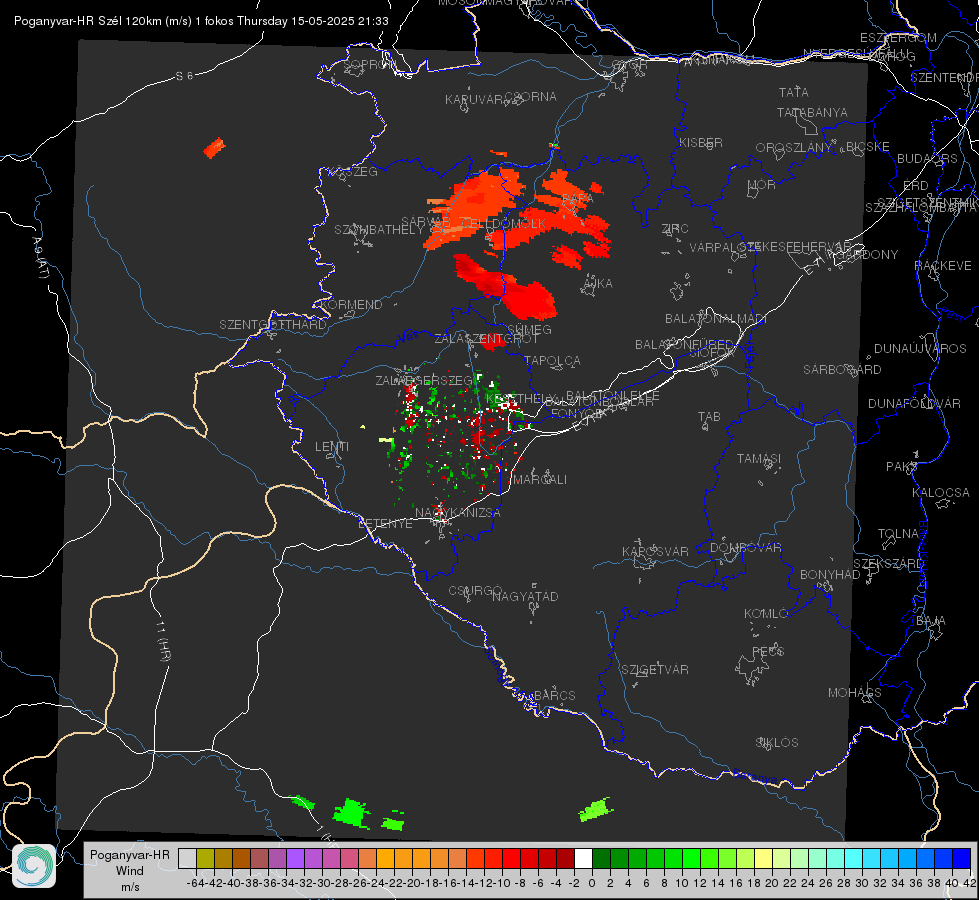Click the MÓR city label
979x900 pixels.
pyautogui.click(x=762, y=184)
